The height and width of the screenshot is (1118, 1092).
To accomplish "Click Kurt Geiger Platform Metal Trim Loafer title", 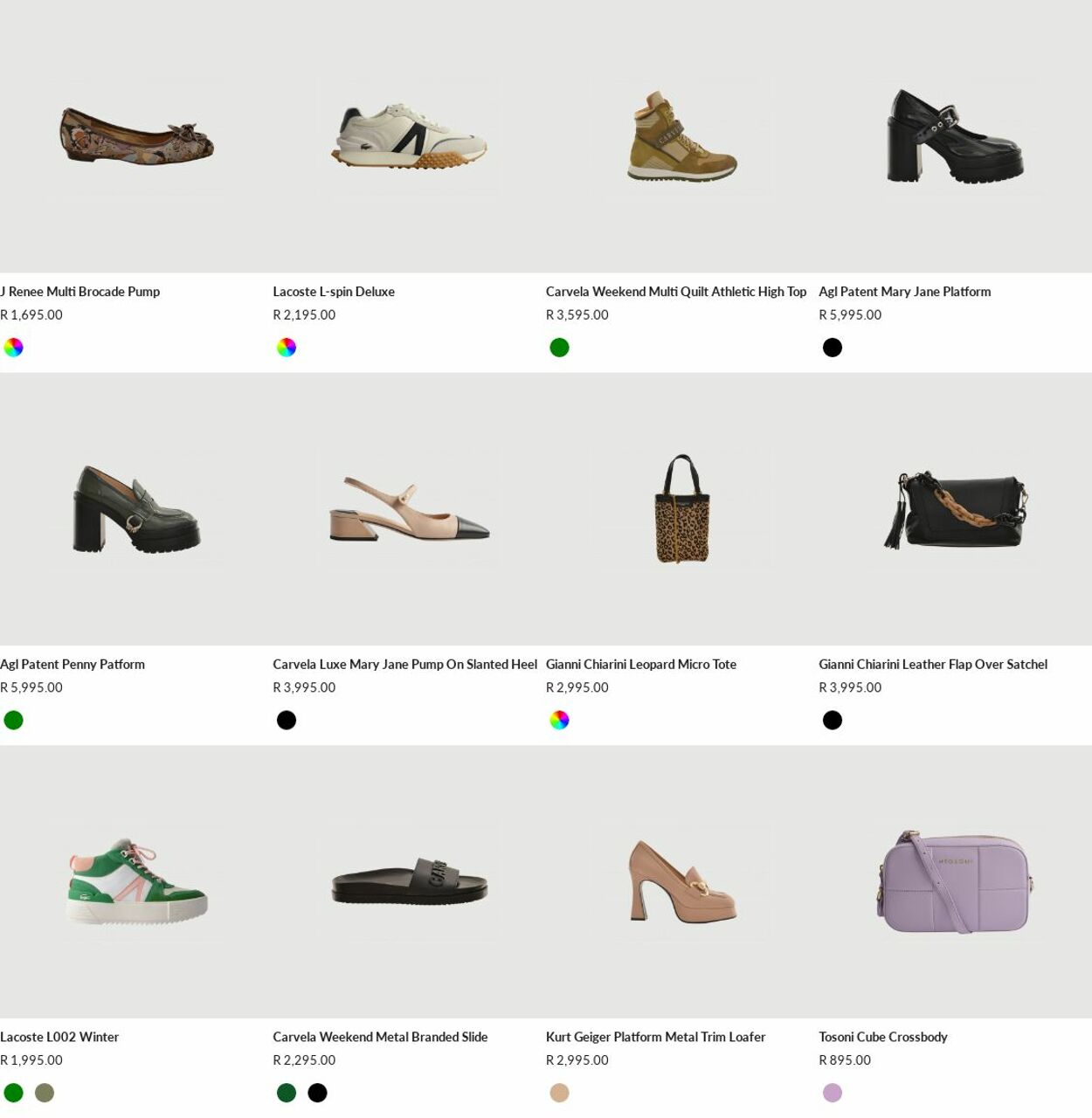I will pos(655,1038).
